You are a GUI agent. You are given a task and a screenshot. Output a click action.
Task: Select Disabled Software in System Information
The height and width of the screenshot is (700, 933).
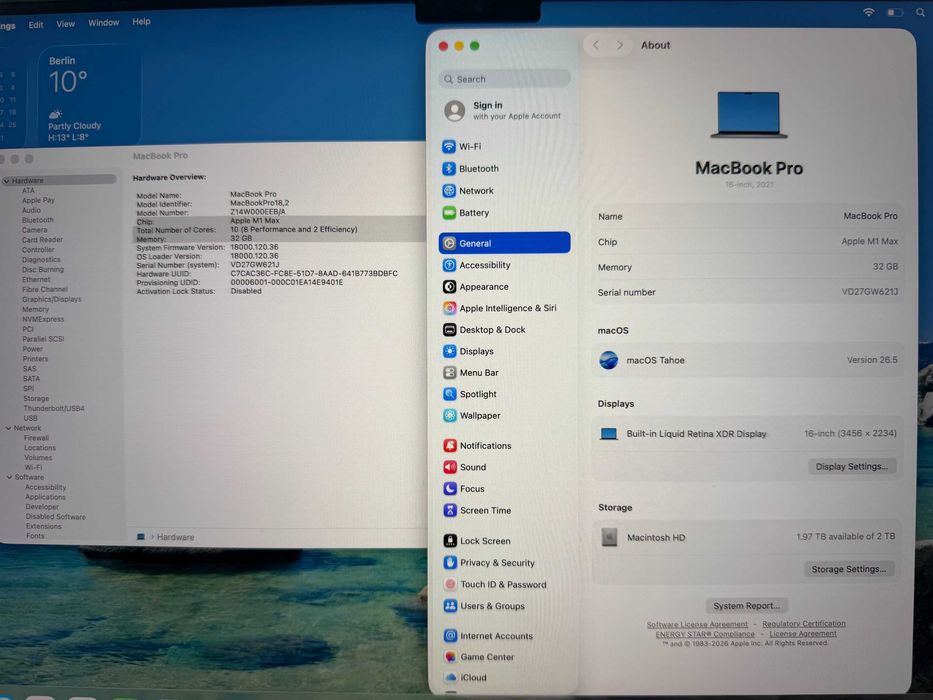pyautogui.click(x=55, y=517)
